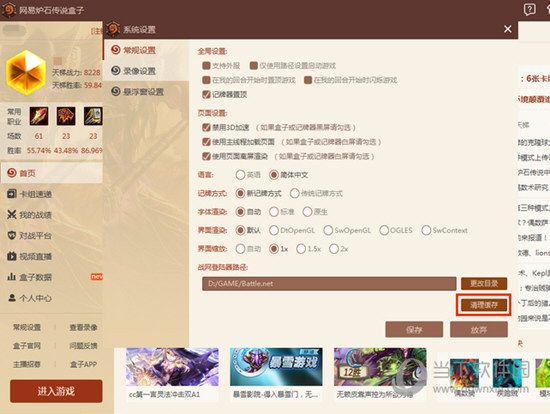Set 字体渲染 to 原生
Viewport: 550px width, 414px height.
pyautogui.click(x=307, y=212)
